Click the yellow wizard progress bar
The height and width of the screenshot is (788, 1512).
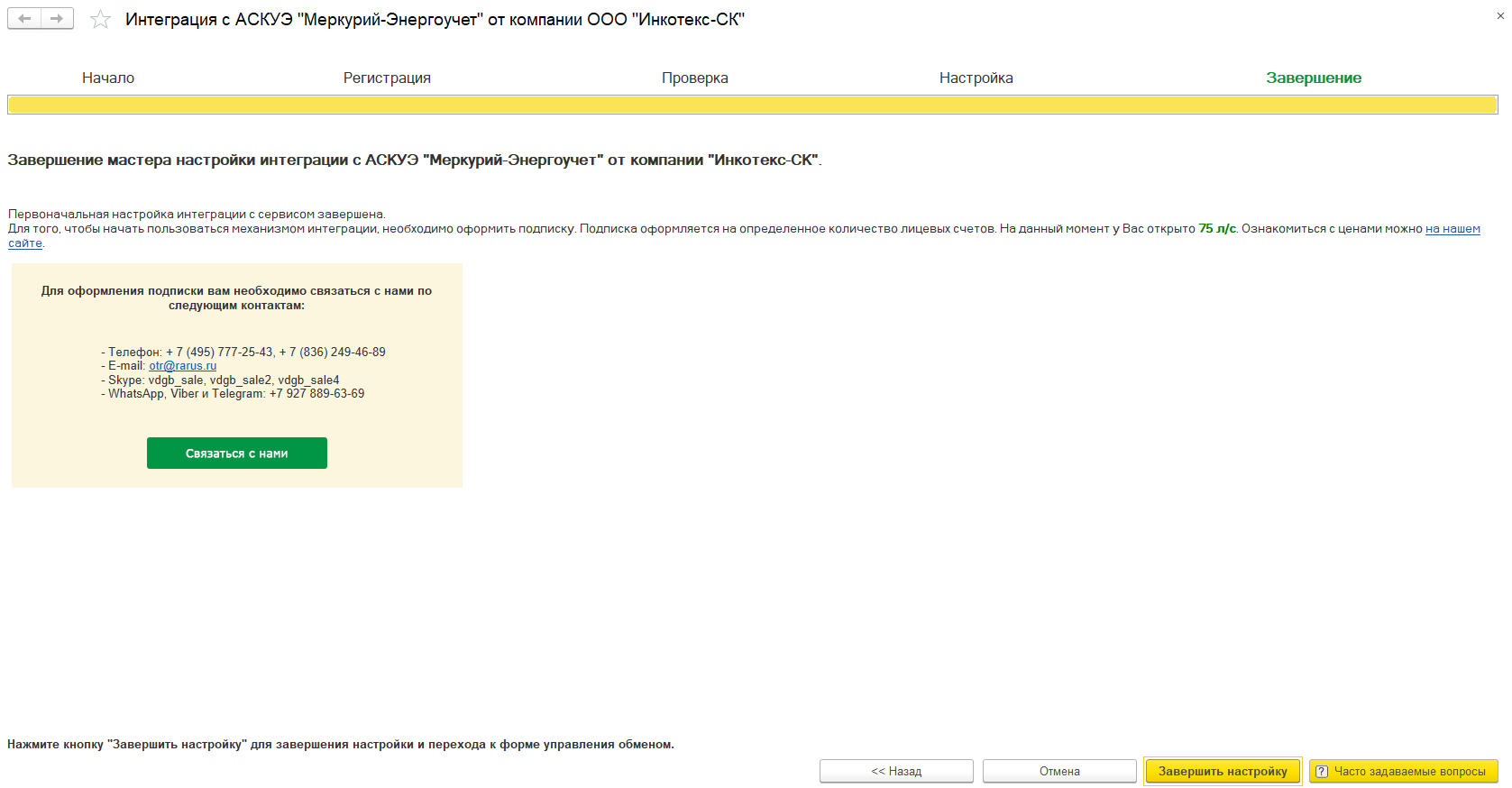tap(753, 105)
